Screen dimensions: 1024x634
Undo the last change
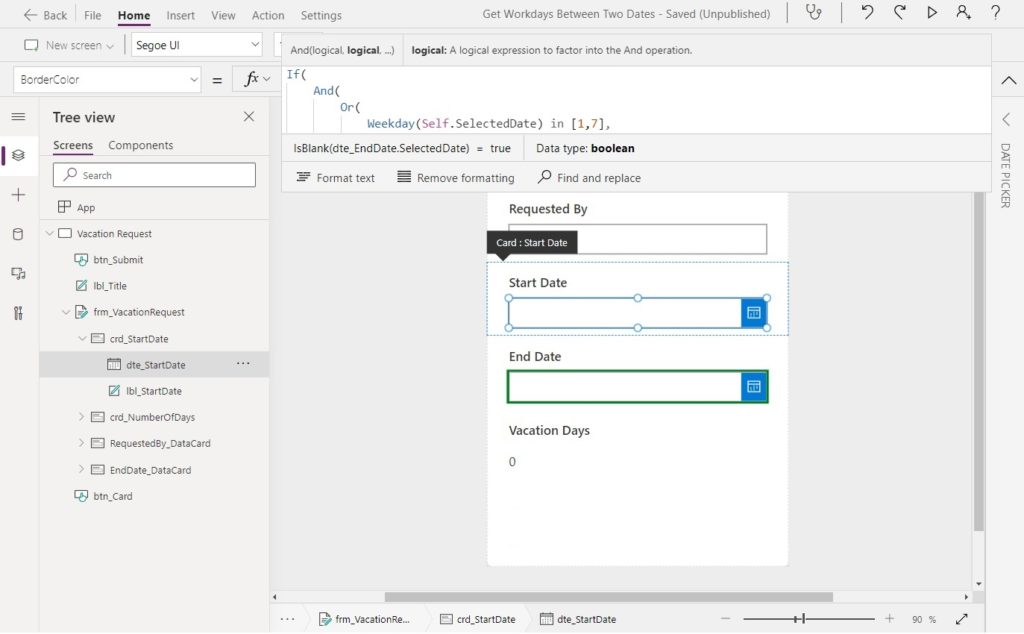tap(868, 14)
